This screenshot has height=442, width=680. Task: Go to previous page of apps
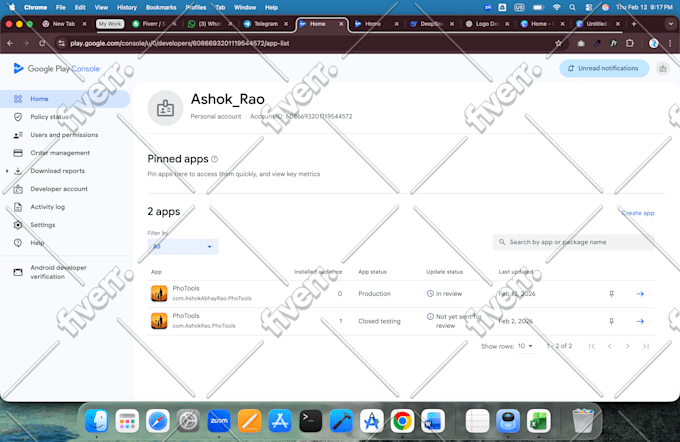click(x=610, y=346)
